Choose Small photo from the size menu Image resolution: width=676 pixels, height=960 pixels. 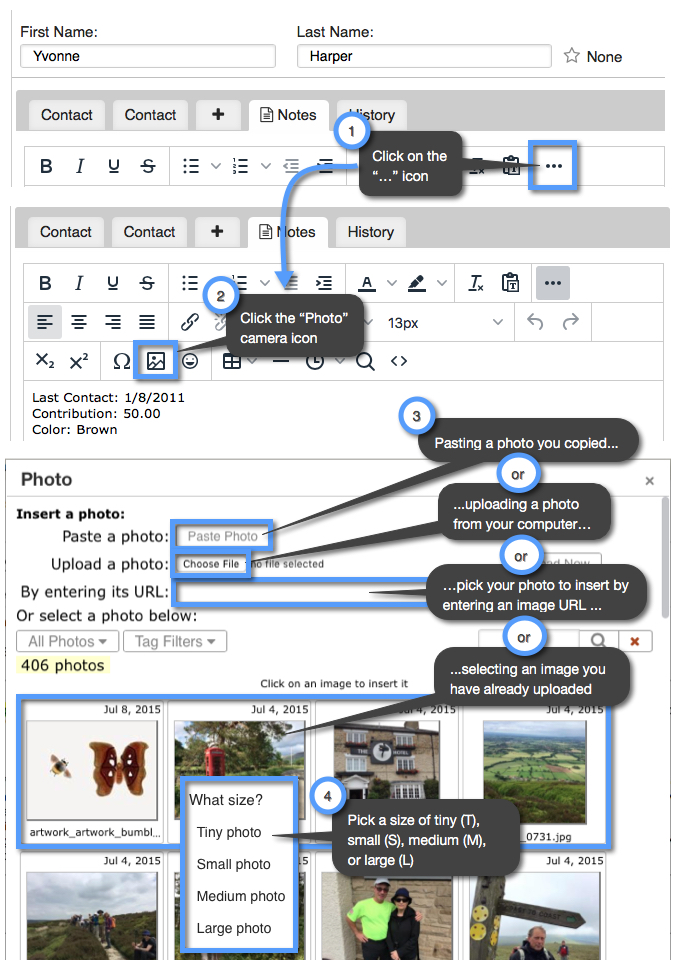tap(233, 864)
